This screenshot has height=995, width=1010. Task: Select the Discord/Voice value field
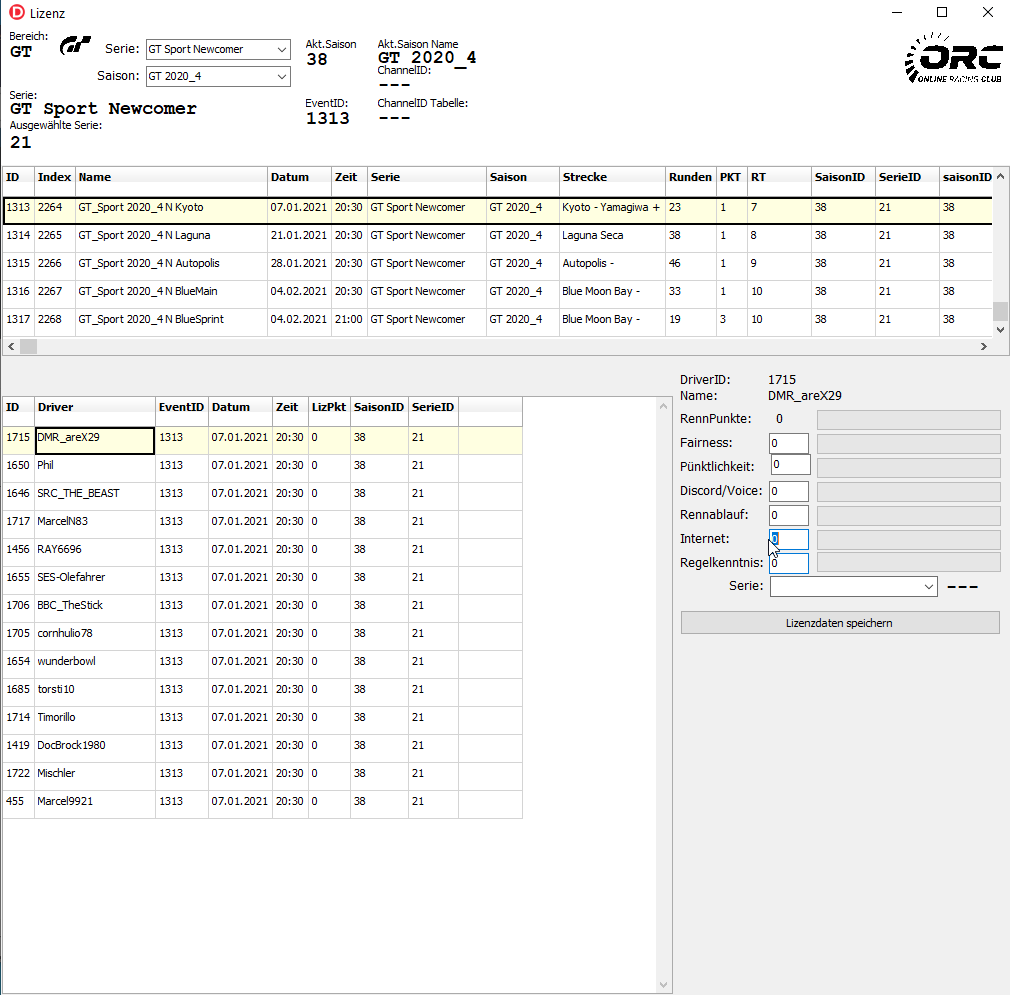coord(788,491)
